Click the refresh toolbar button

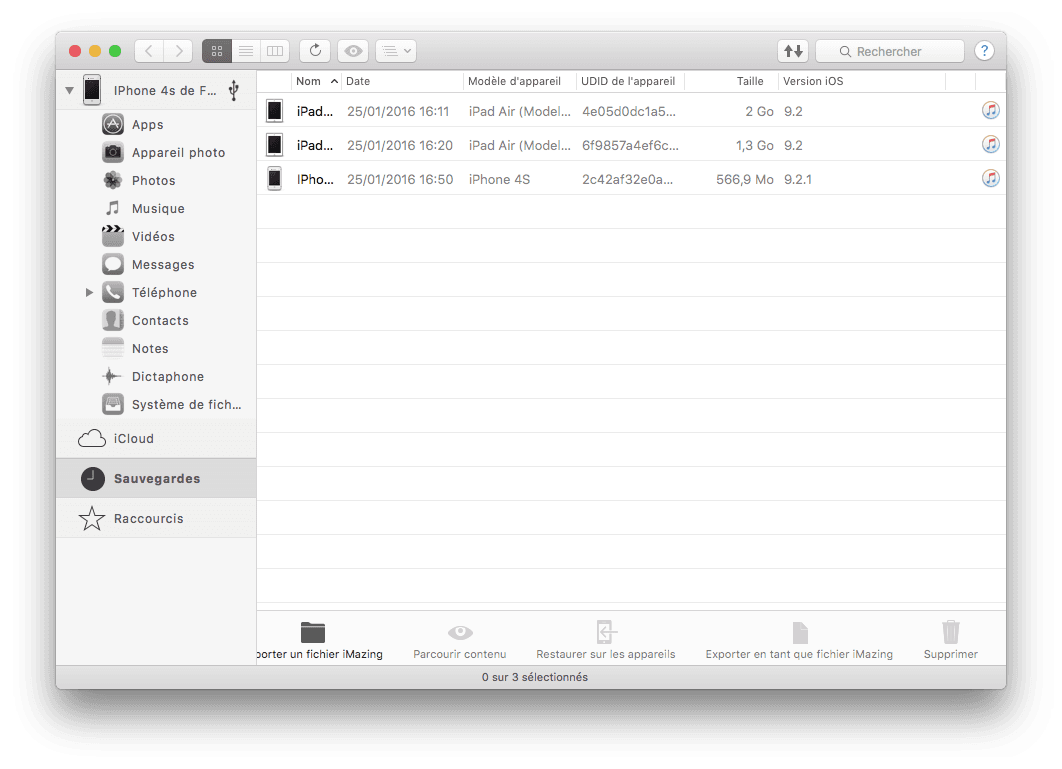pos(315,51)
